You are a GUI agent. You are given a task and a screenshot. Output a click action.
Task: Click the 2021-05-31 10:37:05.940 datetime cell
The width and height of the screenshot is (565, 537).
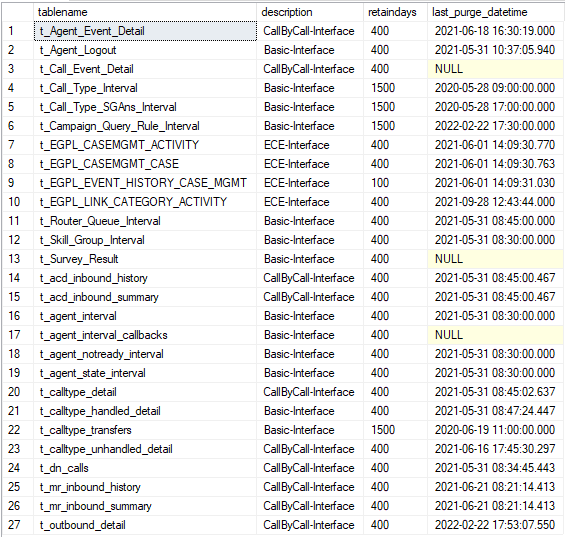point(495,50)
